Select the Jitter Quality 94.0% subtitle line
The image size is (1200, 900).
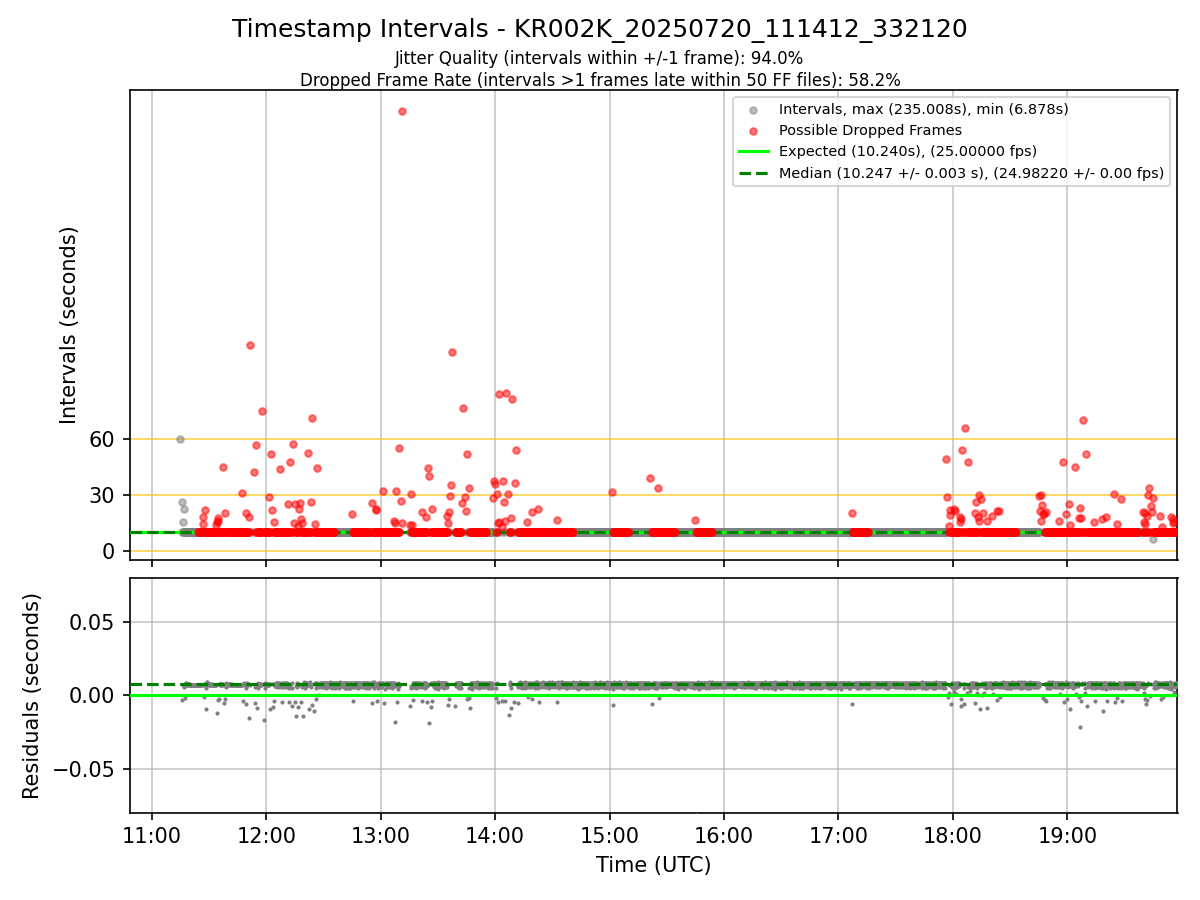(x=599, y=58)
